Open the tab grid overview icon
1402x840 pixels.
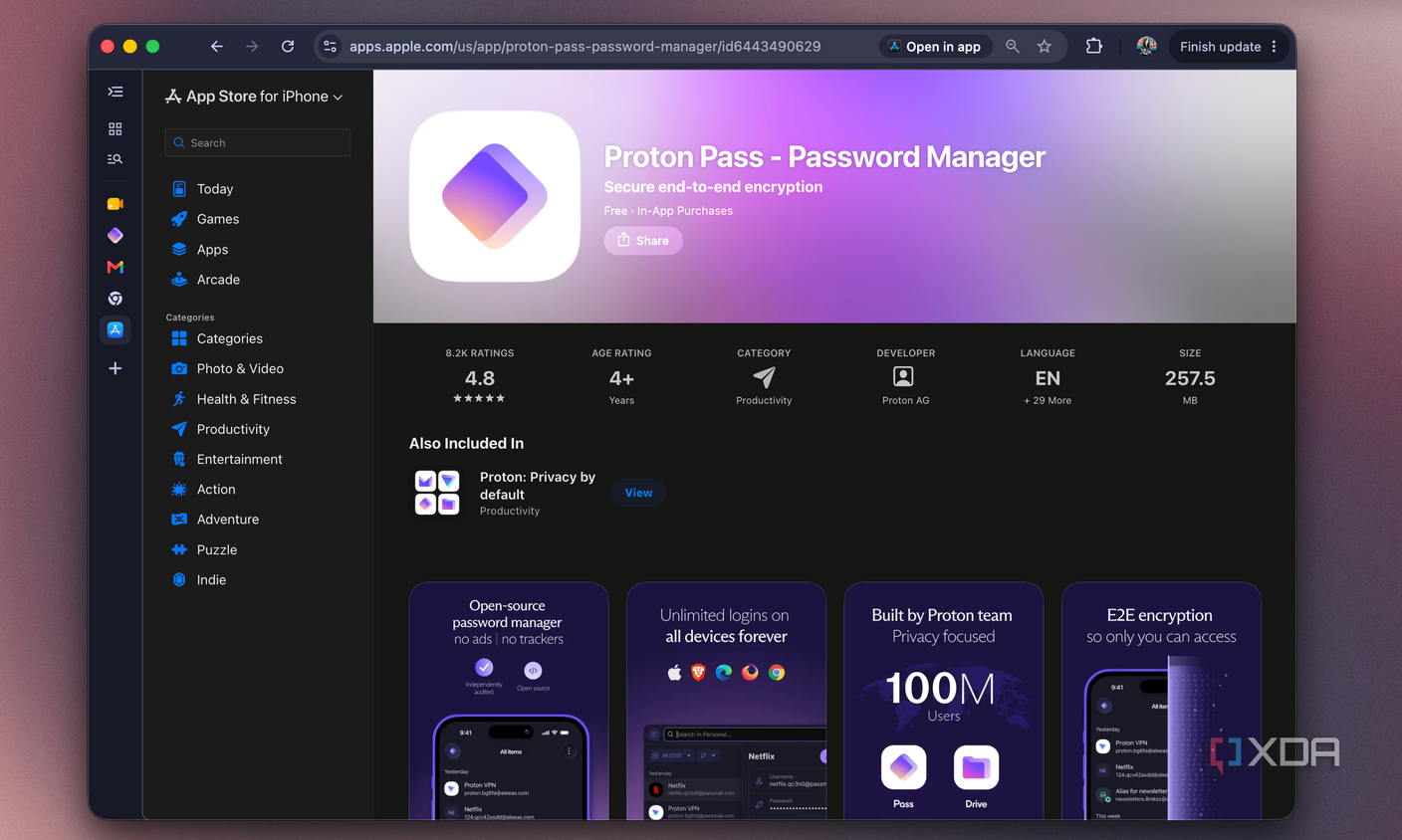[x=116, y=128]
